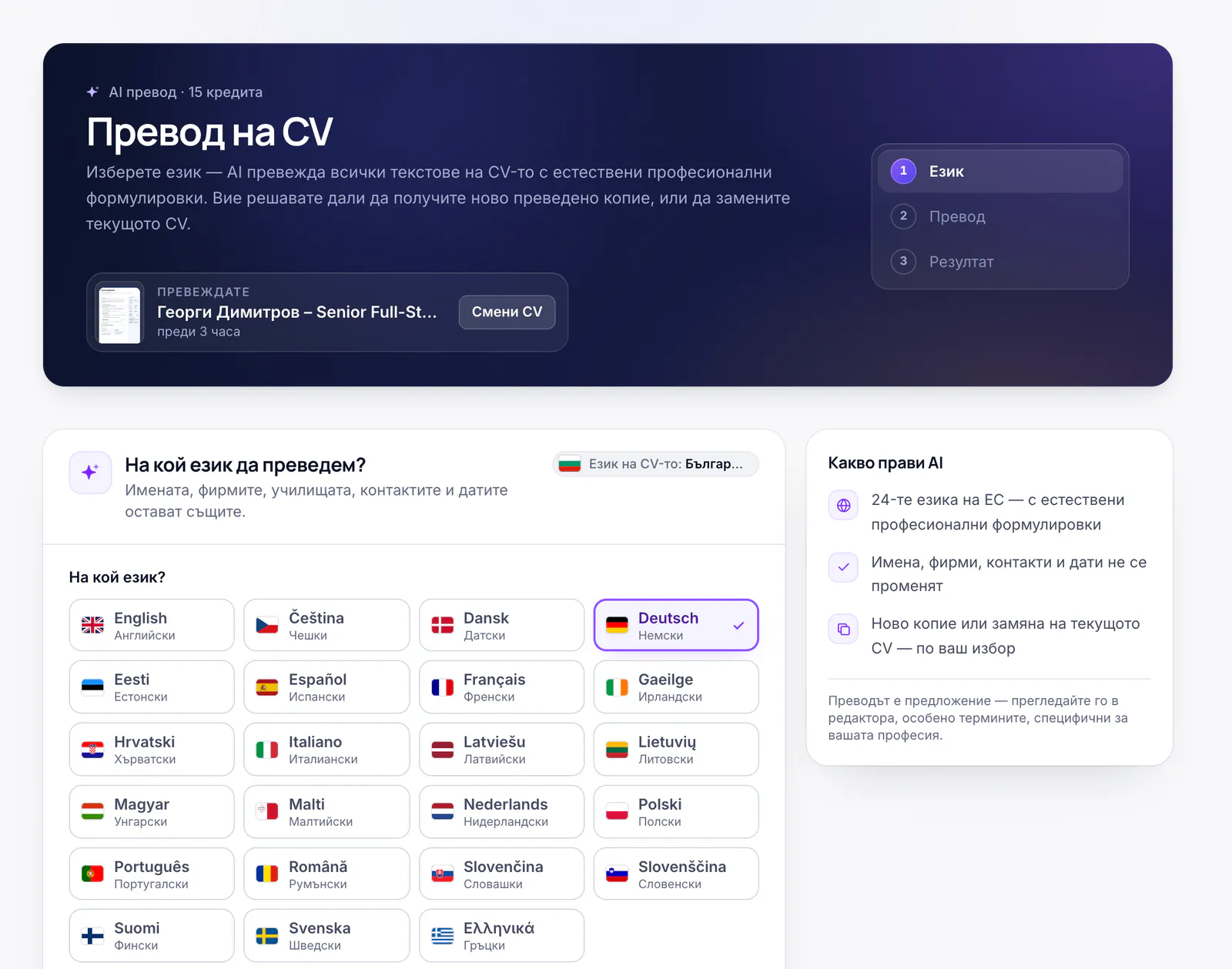Click the Maltese flag icon
The width and height of the screenshot is (1232, 969).
[x=267, y=812]
